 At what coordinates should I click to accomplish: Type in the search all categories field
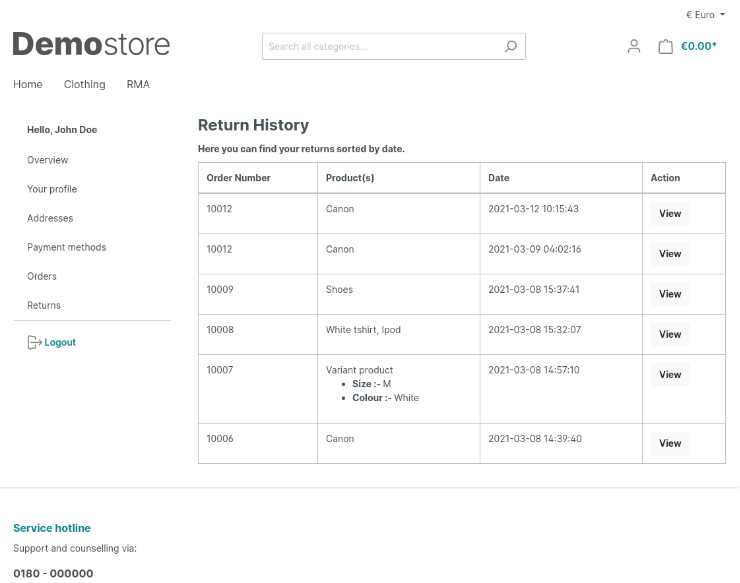point(380,46)
